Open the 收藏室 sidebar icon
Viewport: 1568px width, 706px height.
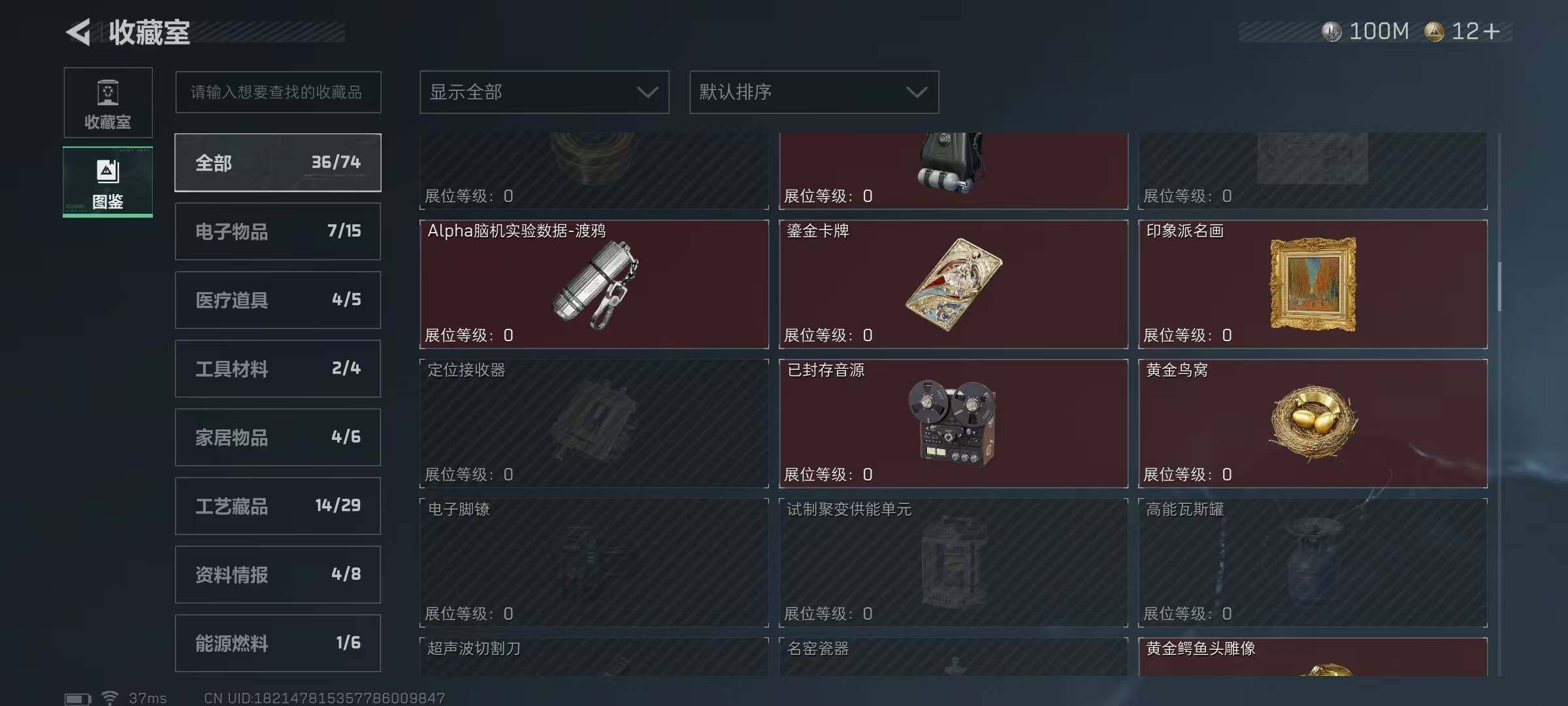108,103
